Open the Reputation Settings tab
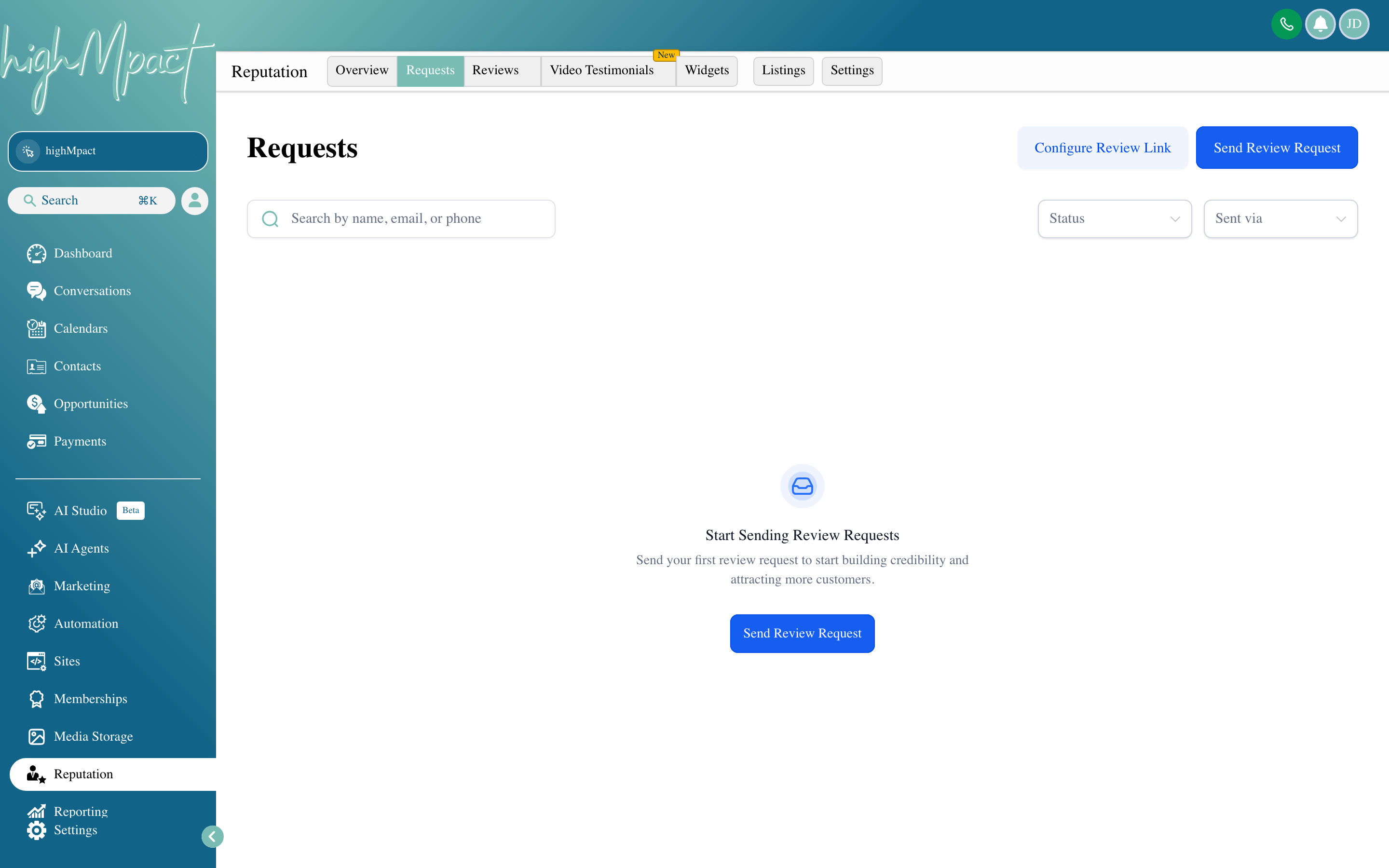Image resolution: width=1389 pixels, height=868 pixels. pos(852,70)
